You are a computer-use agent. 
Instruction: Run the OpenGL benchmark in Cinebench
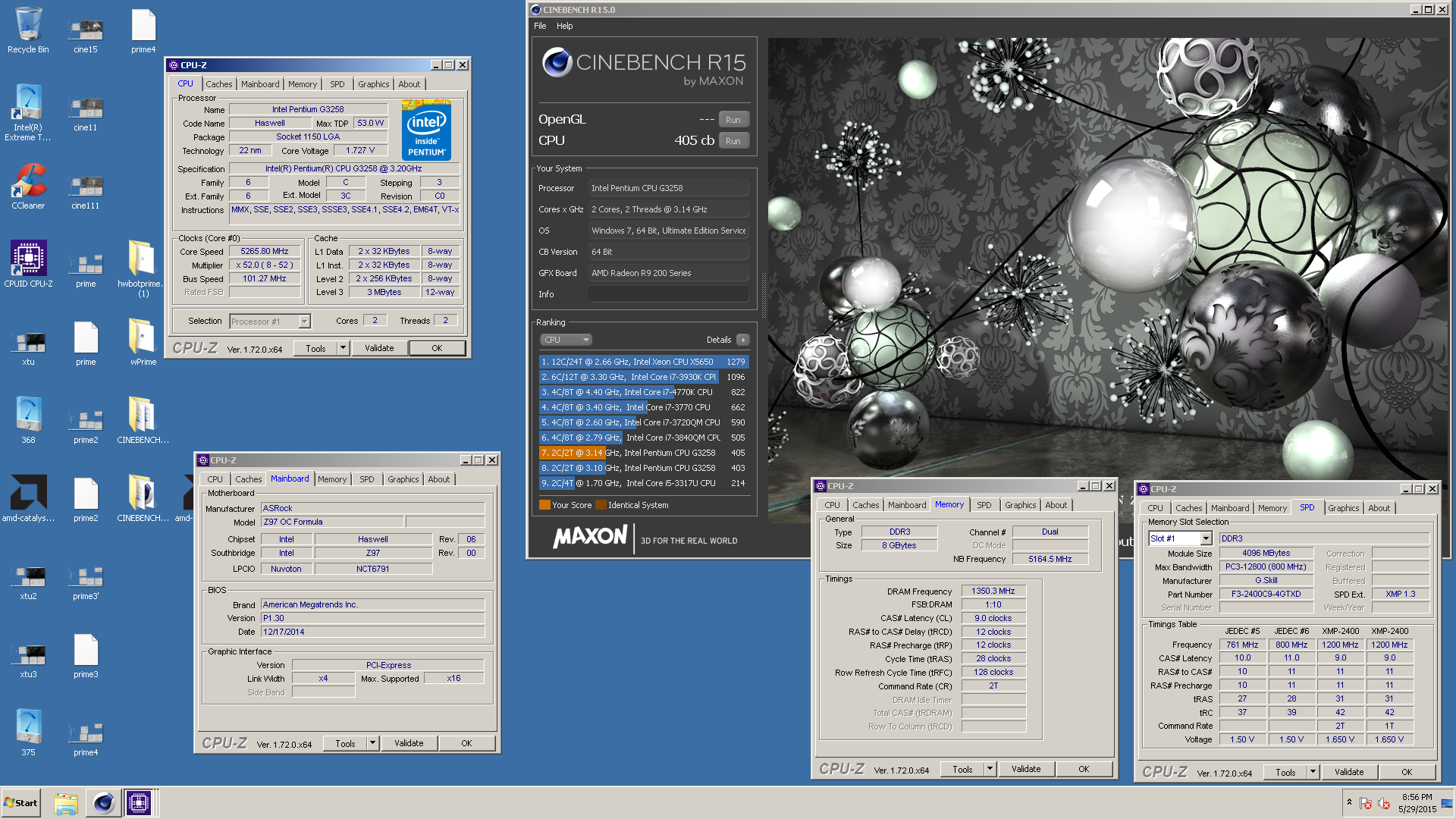coord(733,120)
